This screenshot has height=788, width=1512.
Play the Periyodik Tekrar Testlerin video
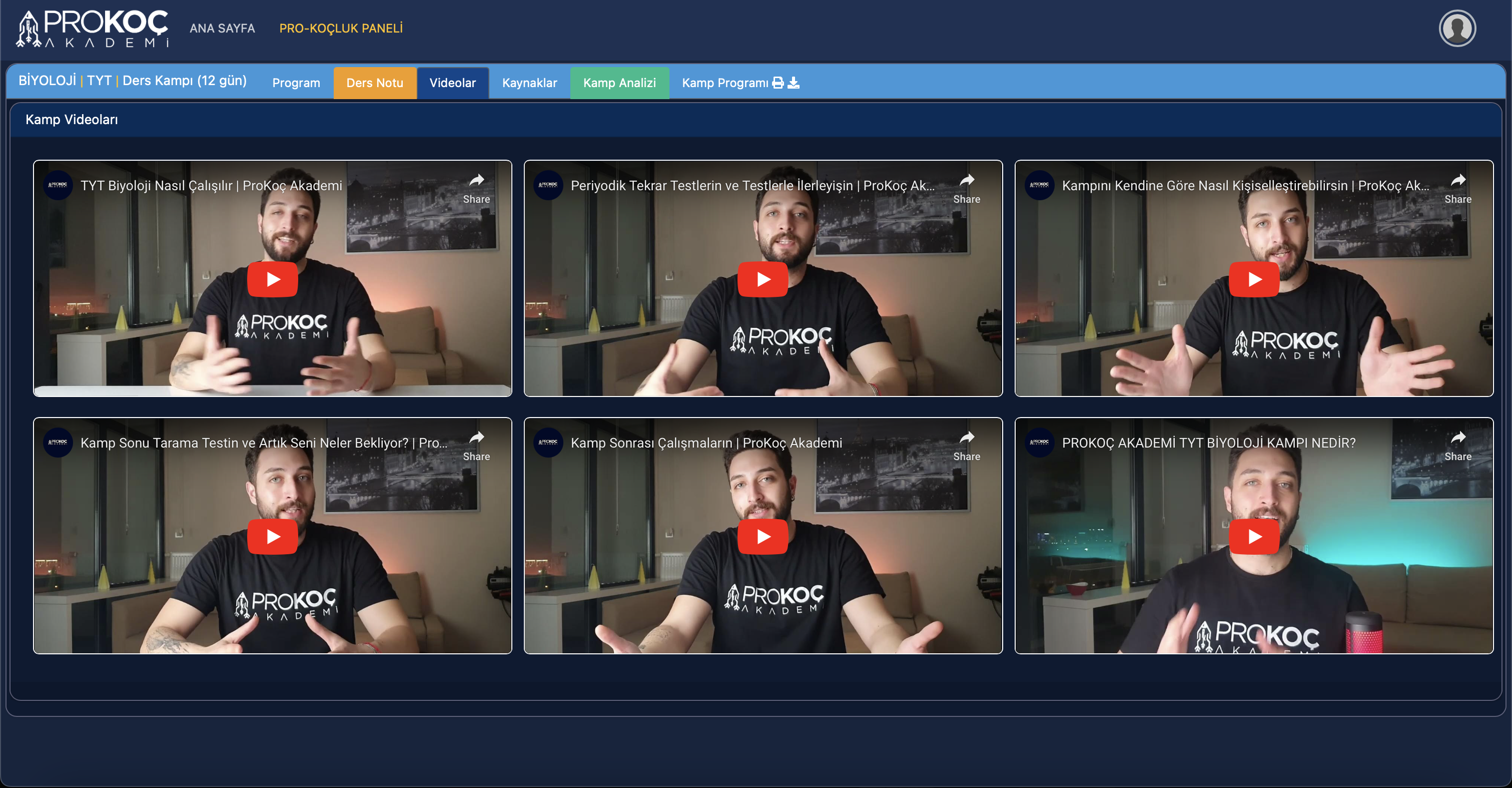click(x=763, y=279)
